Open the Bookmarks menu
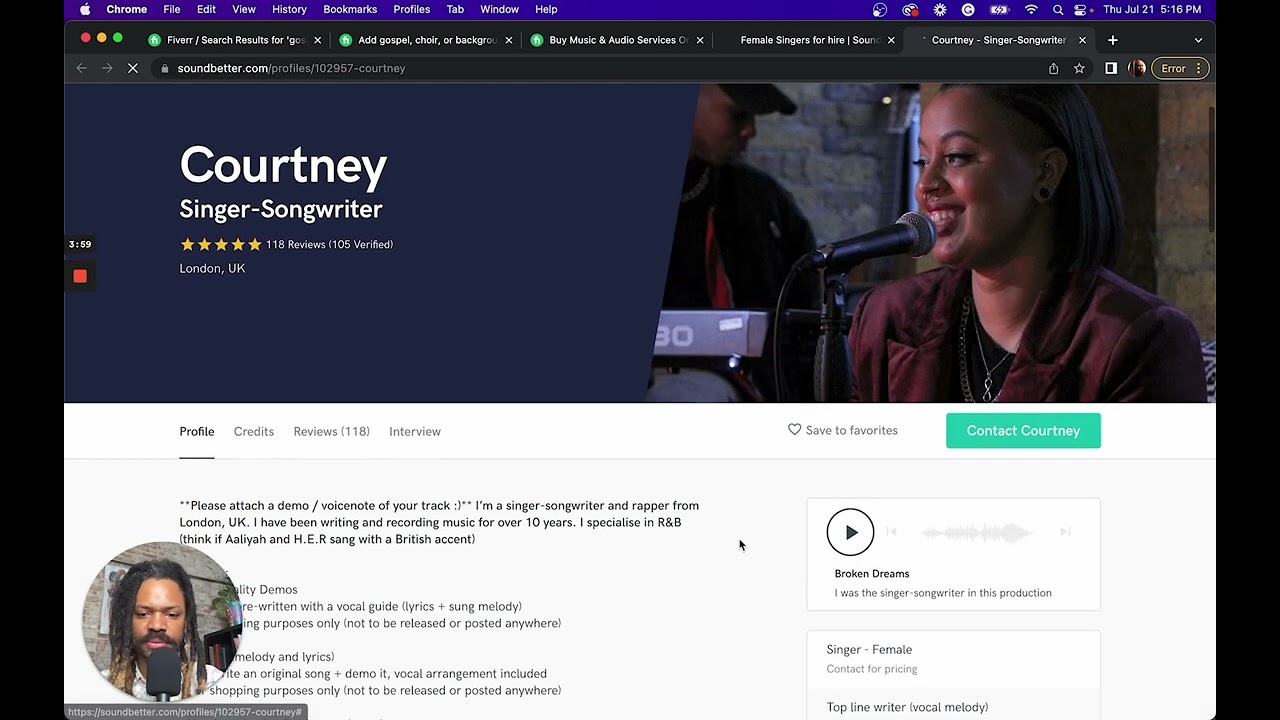 pos(350,9)
